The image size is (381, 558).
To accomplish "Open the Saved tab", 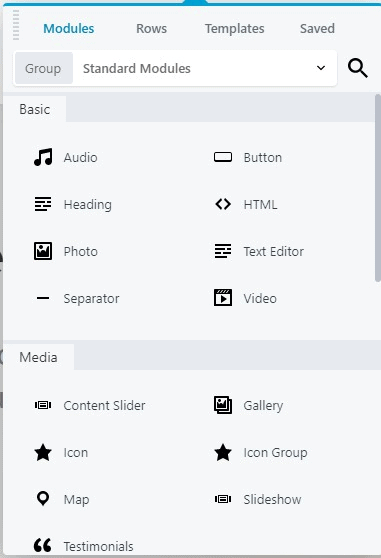I will [317, 28].
